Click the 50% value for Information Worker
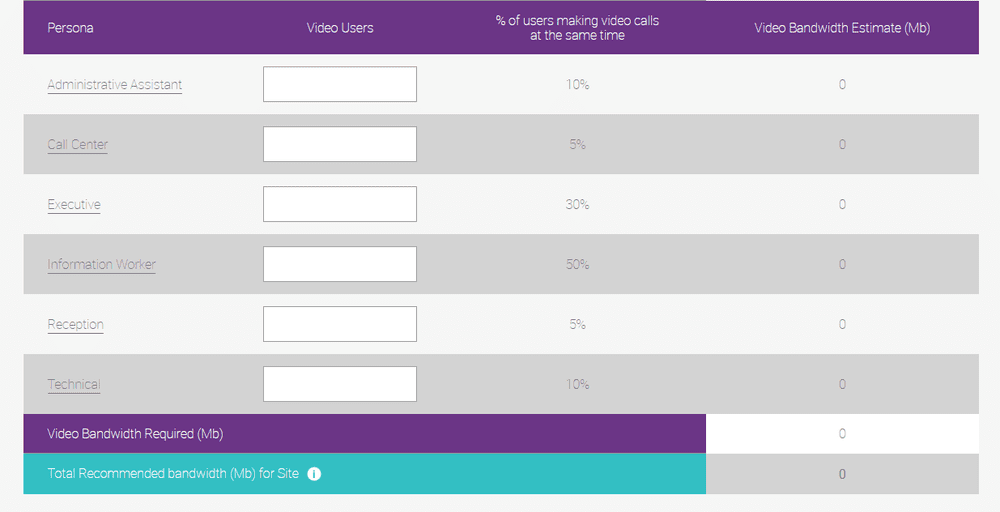 pyautogui.click(x=577, y=265)
